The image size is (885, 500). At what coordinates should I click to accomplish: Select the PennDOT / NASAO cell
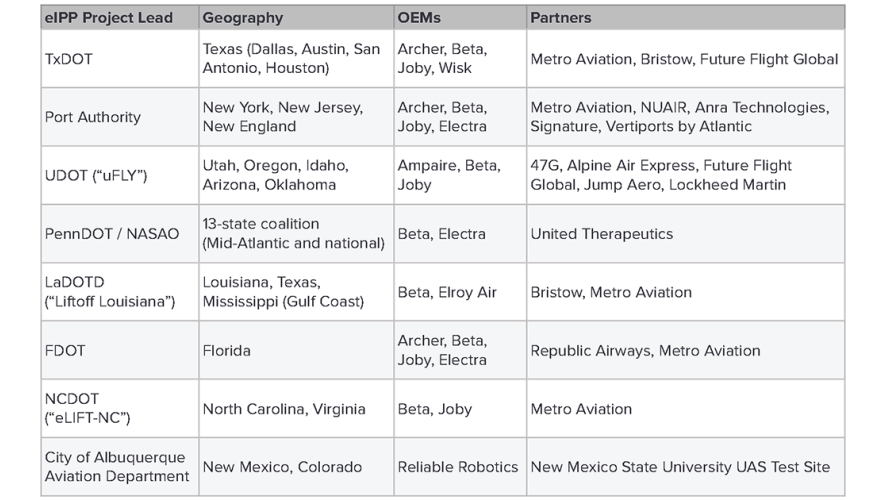112,234
